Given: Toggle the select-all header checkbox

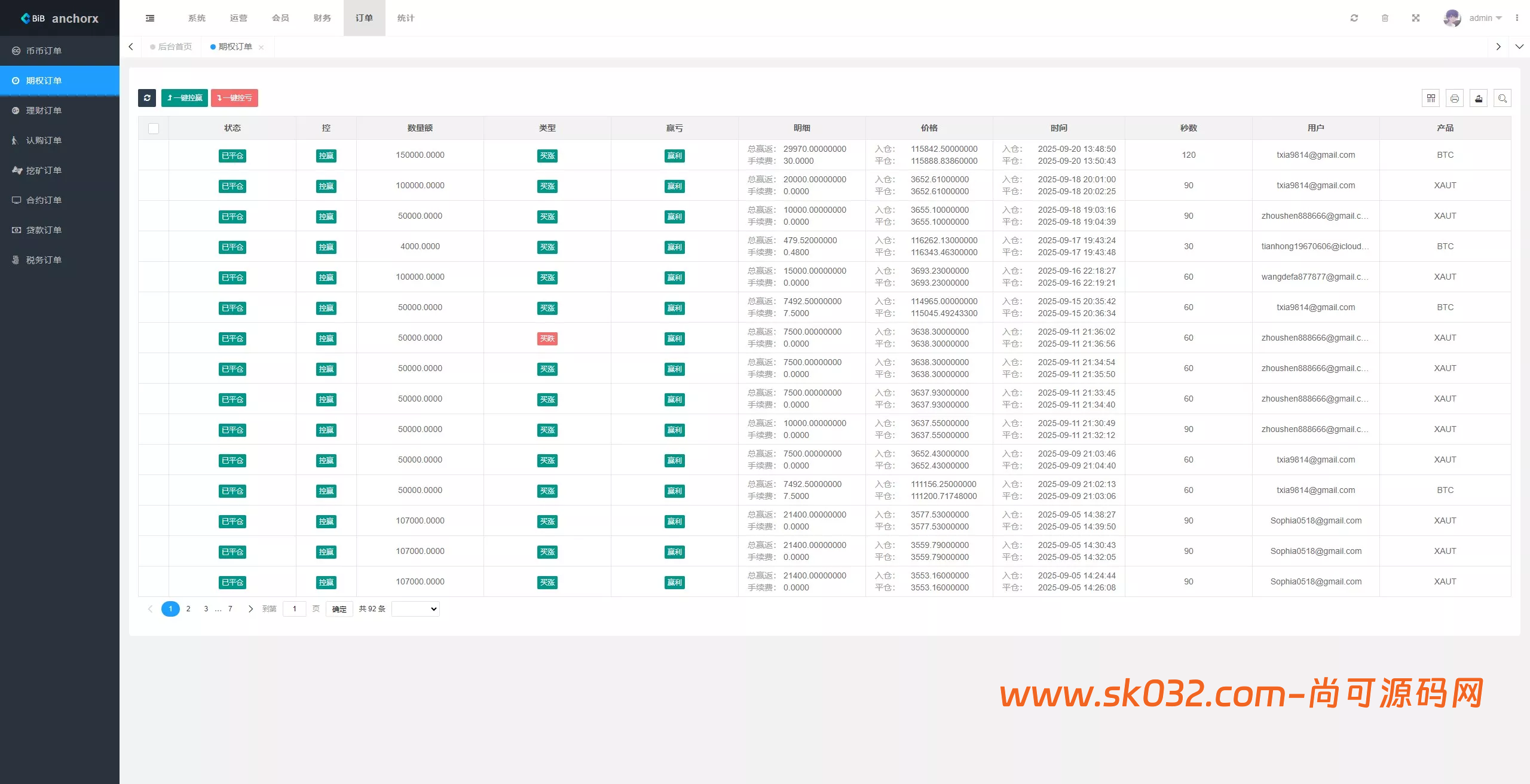Looking at the screenshot, I should pos(154,128).
